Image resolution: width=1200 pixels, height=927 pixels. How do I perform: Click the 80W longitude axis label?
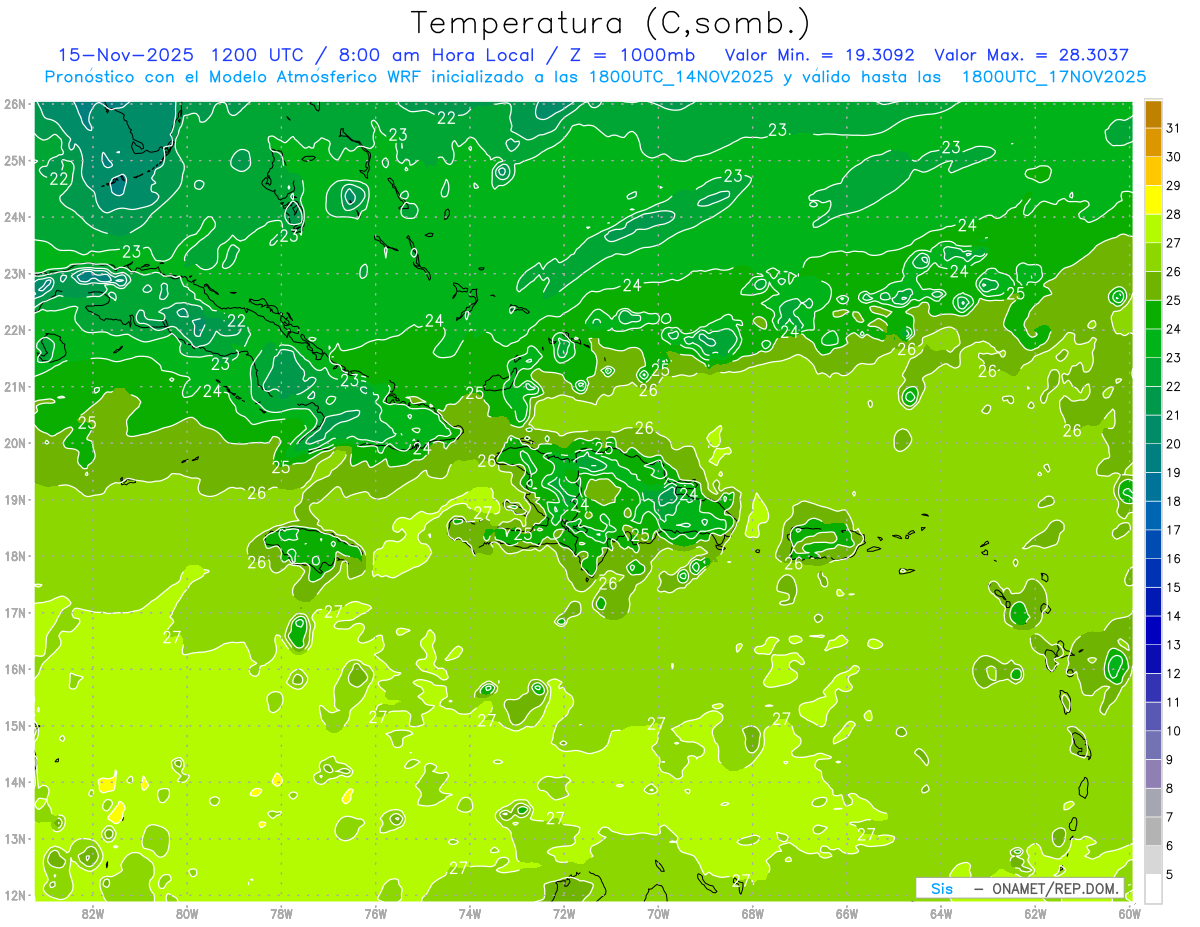(x=187, y=913)
